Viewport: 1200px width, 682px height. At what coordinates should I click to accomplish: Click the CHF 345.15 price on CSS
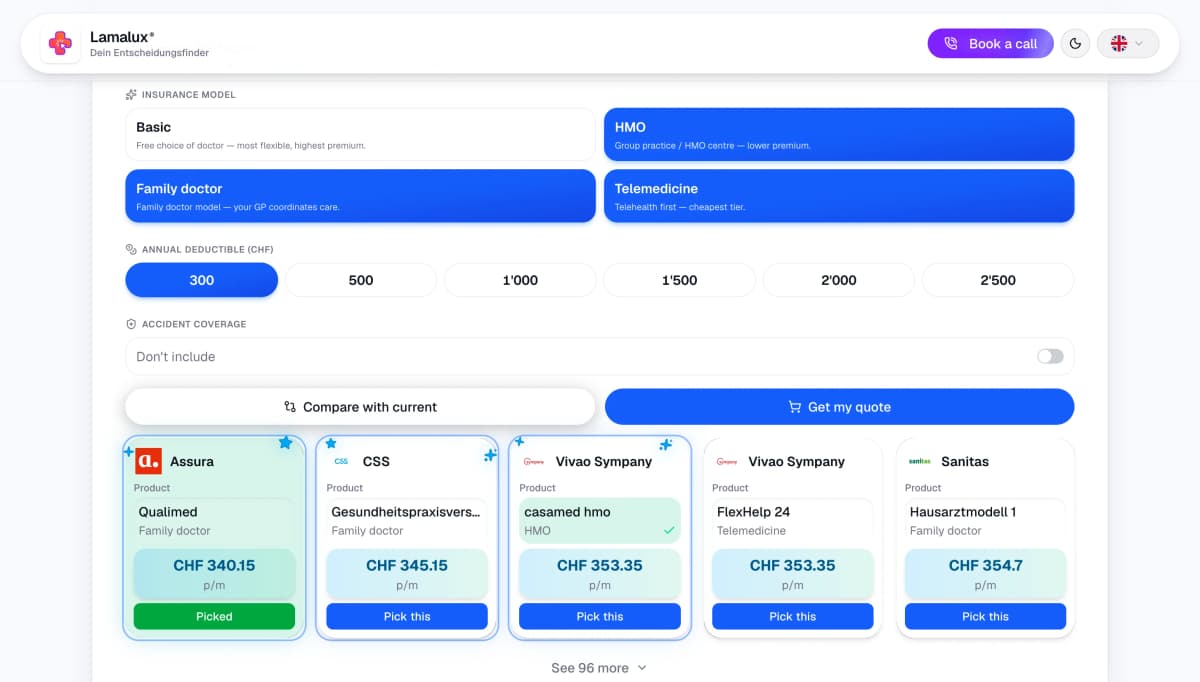pos(407,565)
